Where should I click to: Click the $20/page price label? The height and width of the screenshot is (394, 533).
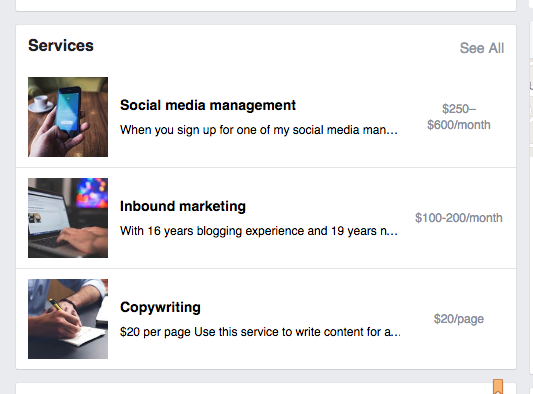459,319
